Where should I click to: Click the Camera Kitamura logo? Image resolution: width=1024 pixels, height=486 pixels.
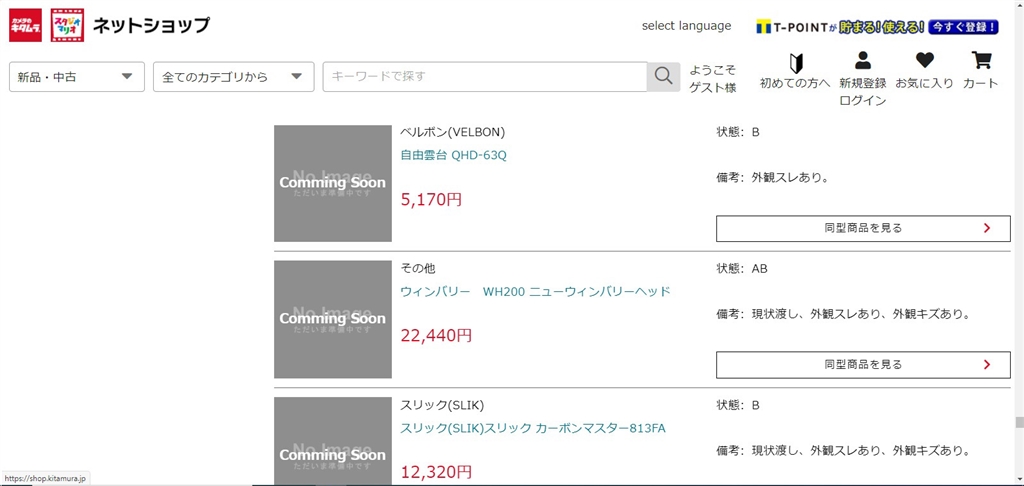click(25, 25)
